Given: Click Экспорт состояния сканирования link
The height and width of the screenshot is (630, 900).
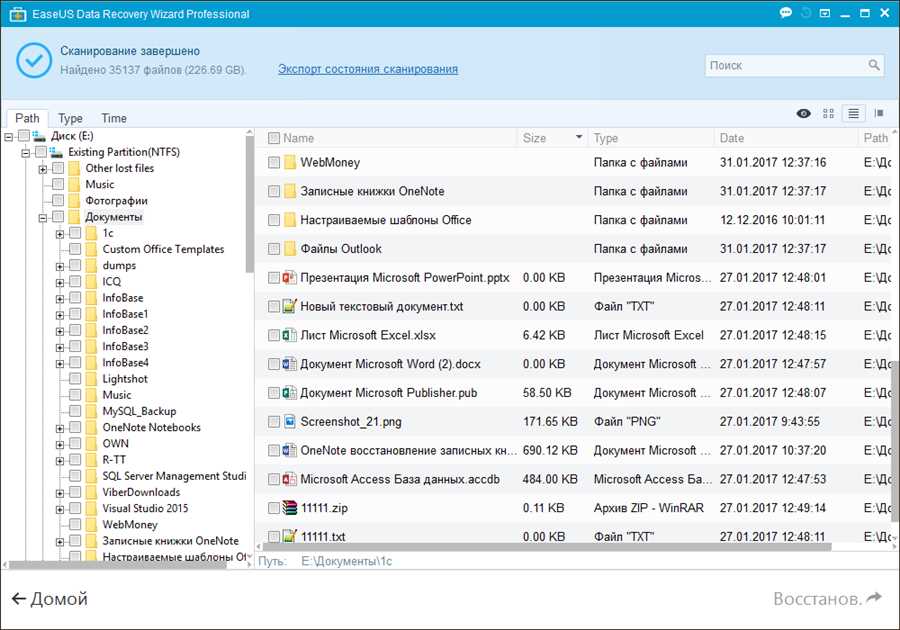Looking at the screenshot, I should click(x=368, y=69).
